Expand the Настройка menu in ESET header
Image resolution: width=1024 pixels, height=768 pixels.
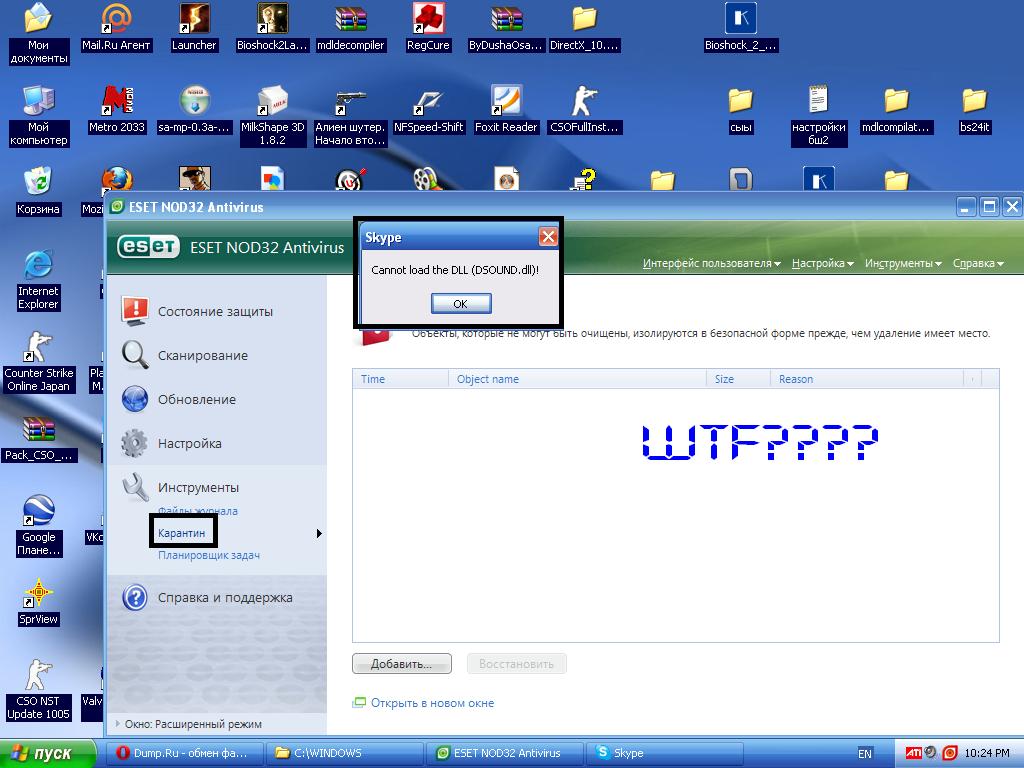click(822, 263)
